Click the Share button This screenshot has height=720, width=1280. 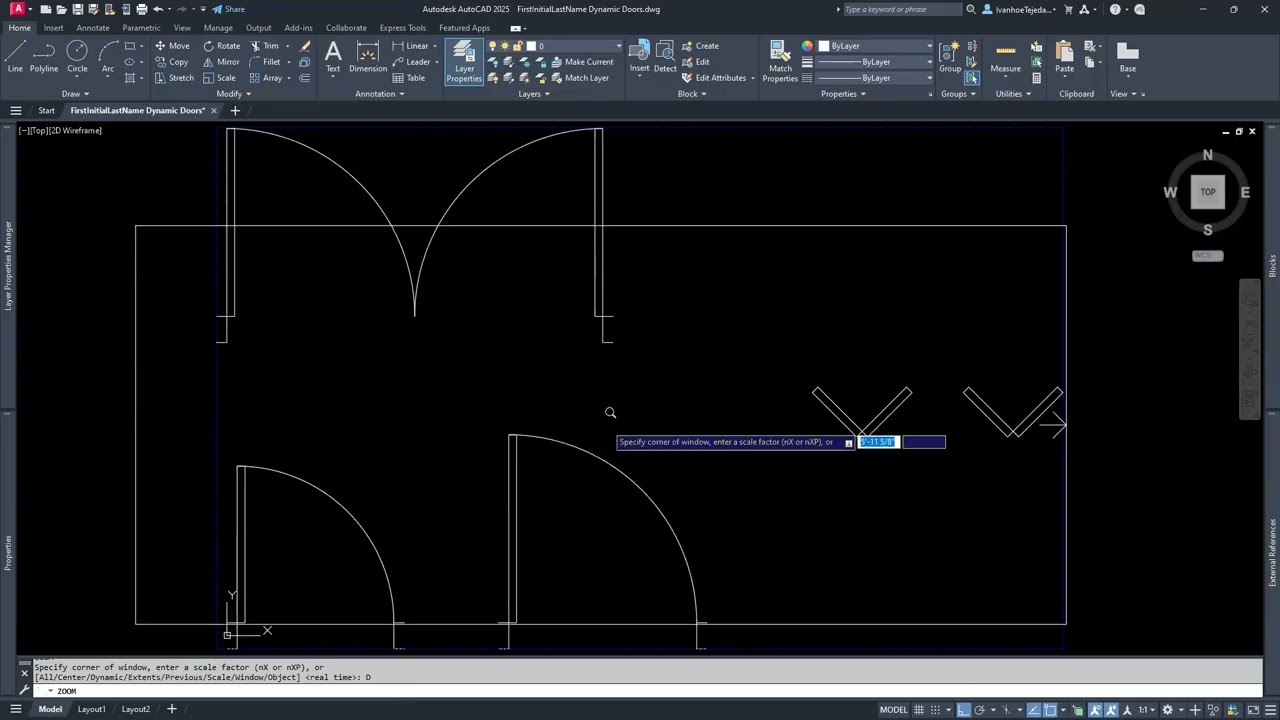[x=228, y=9]
